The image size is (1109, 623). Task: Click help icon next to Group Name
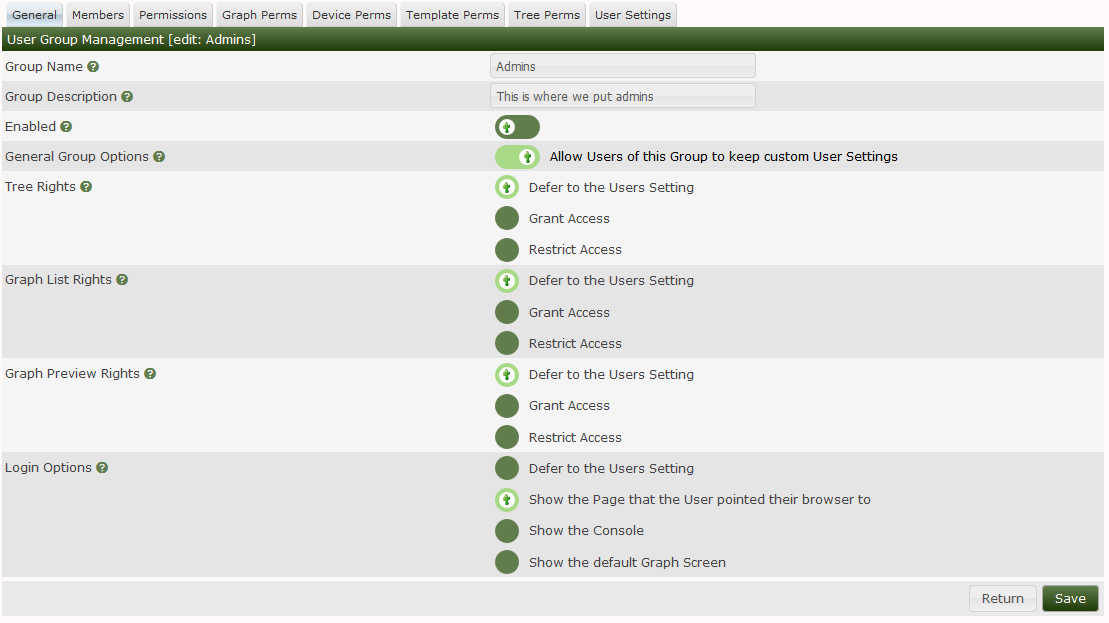point(93,67)
